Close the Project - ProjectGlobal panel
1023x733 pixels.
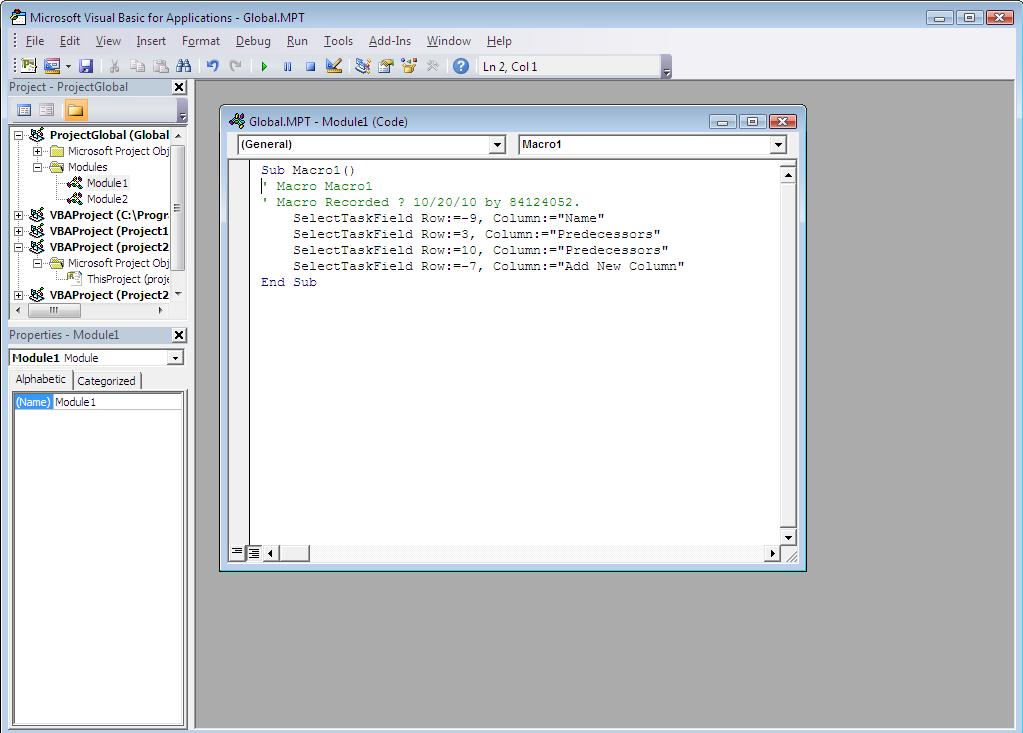pyautogui.click(x=179, y=87)
